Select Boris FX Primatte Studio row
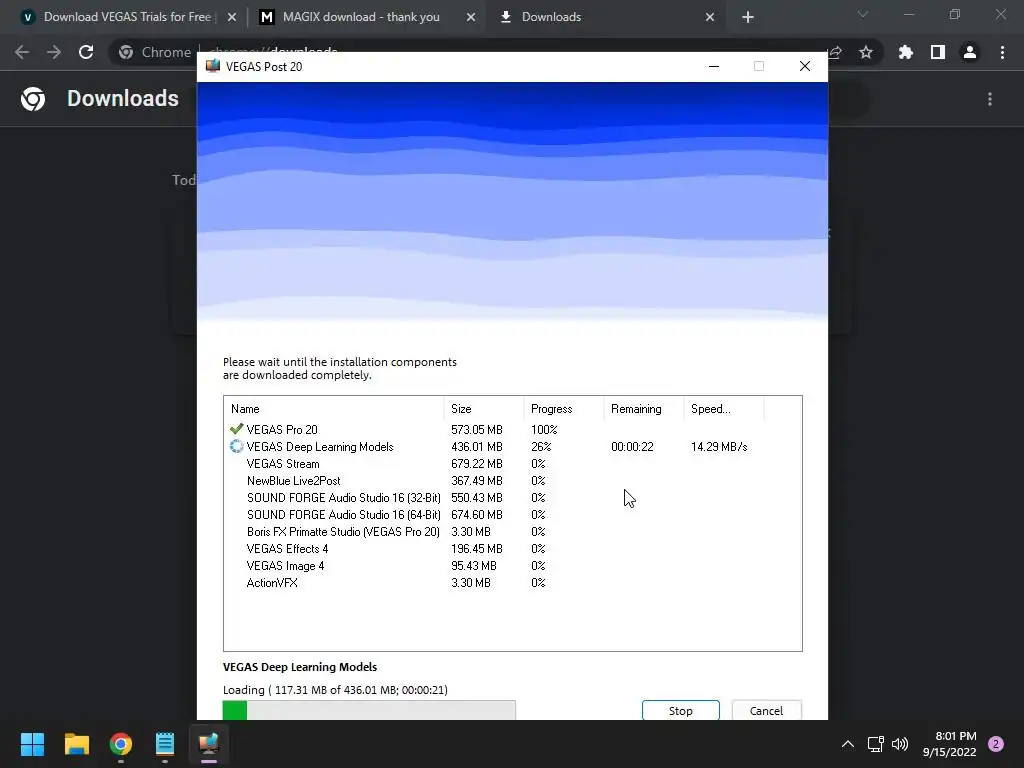 [x=512, y=532]
